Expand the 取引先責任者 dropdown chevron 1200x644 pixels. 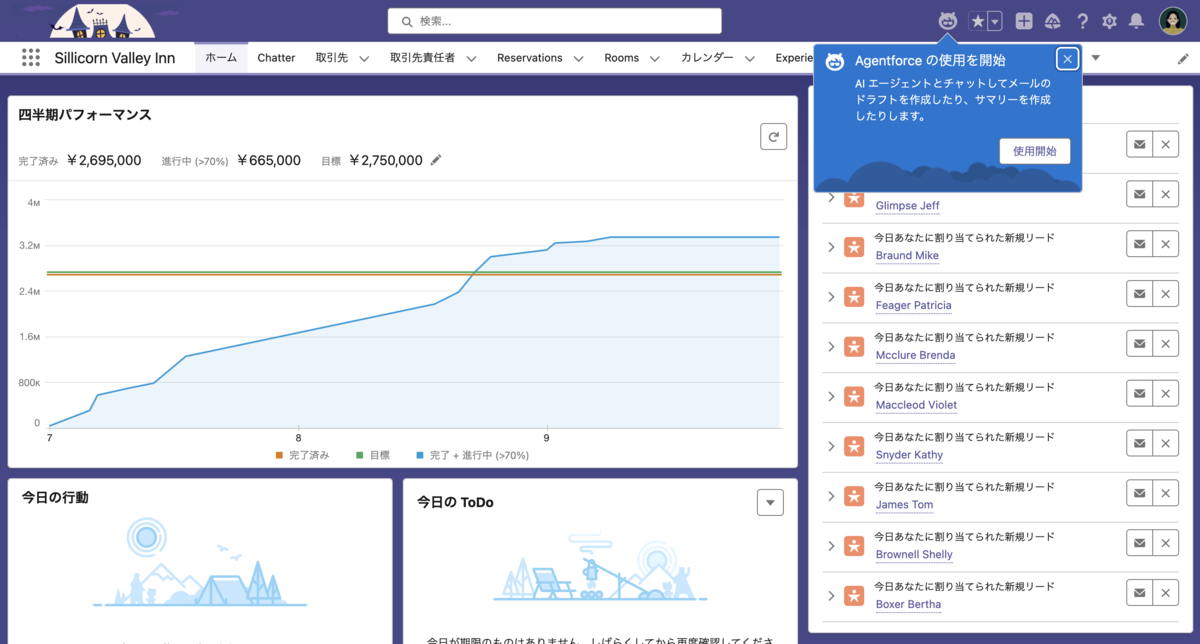click(471, 59)
